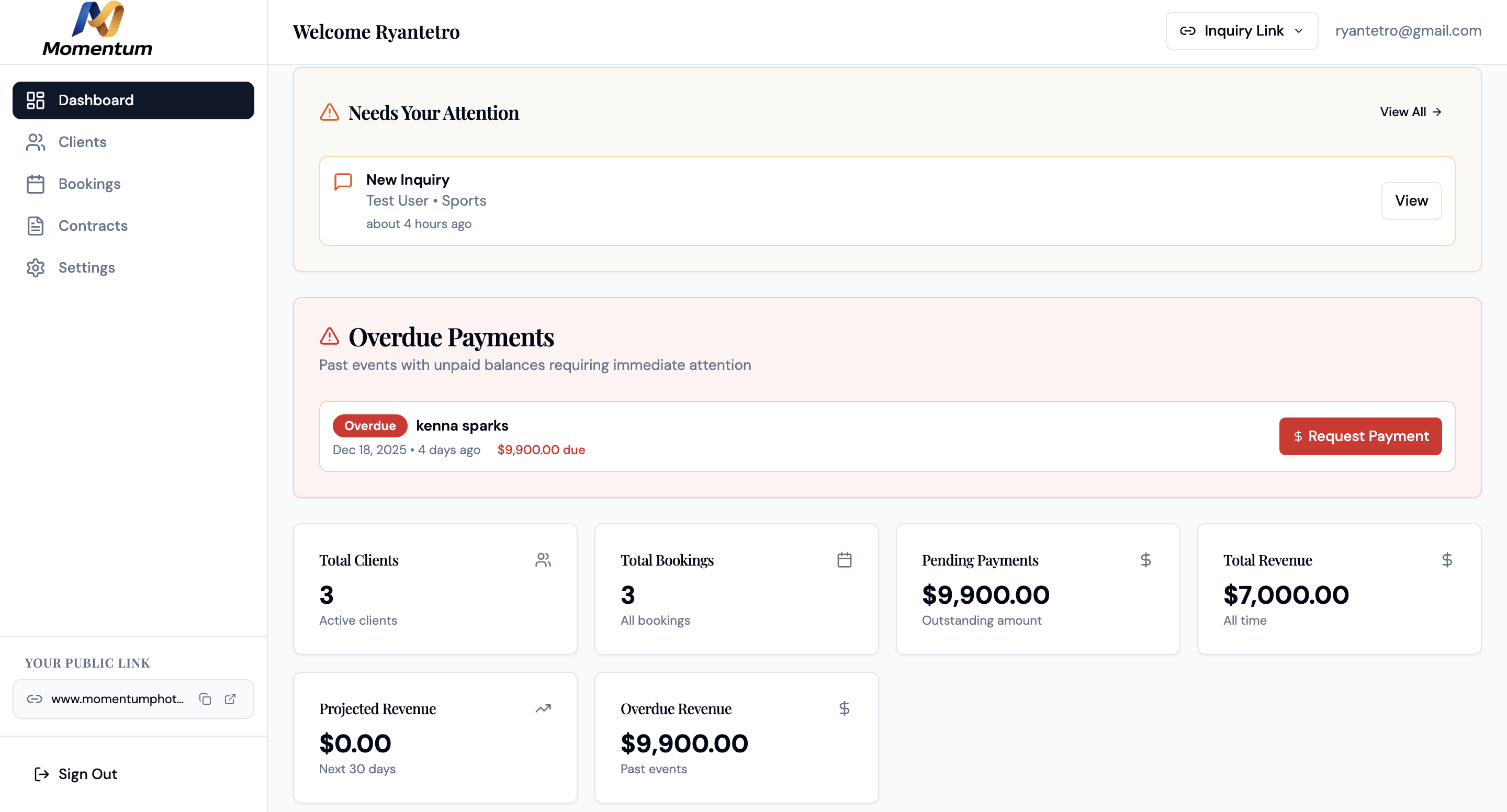Select the Contracts document icon

[x=35, y=226]
